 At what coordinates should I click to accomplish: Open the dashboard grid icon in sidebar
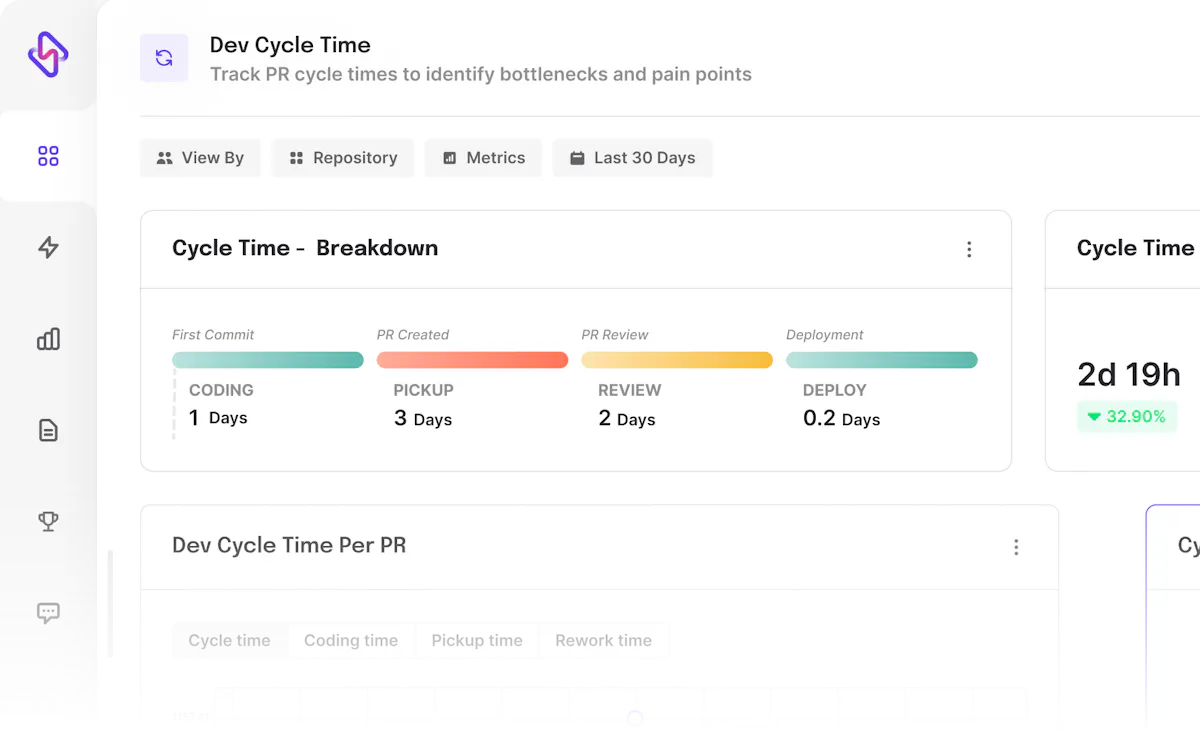(47, 156)
